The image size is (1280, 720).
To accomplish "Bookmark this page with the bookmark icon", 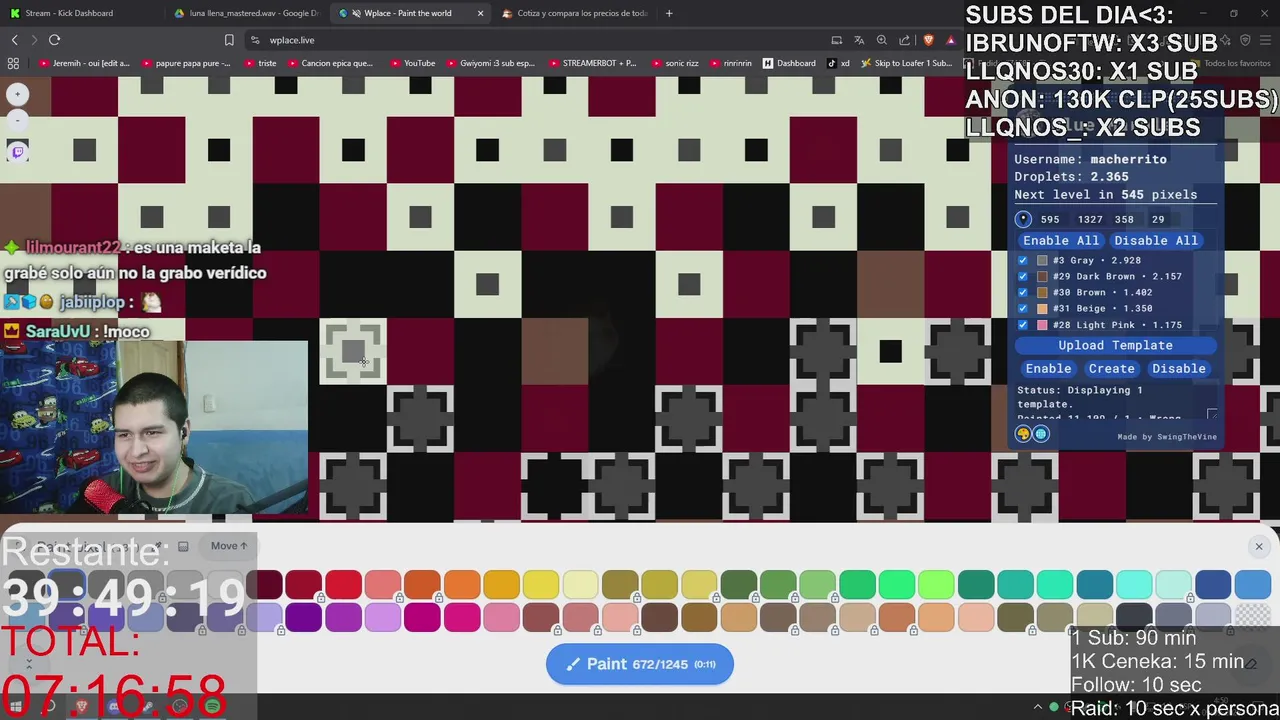I will coord(229,40).
